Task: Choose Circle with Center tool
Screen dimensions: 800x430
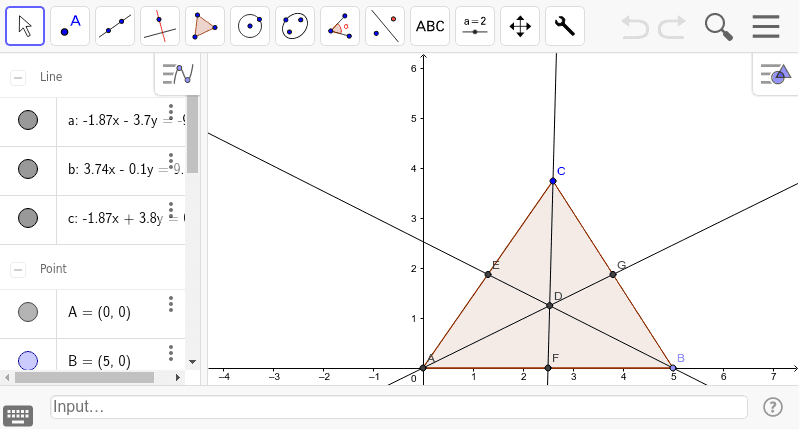Action: (x=250, y=26)
